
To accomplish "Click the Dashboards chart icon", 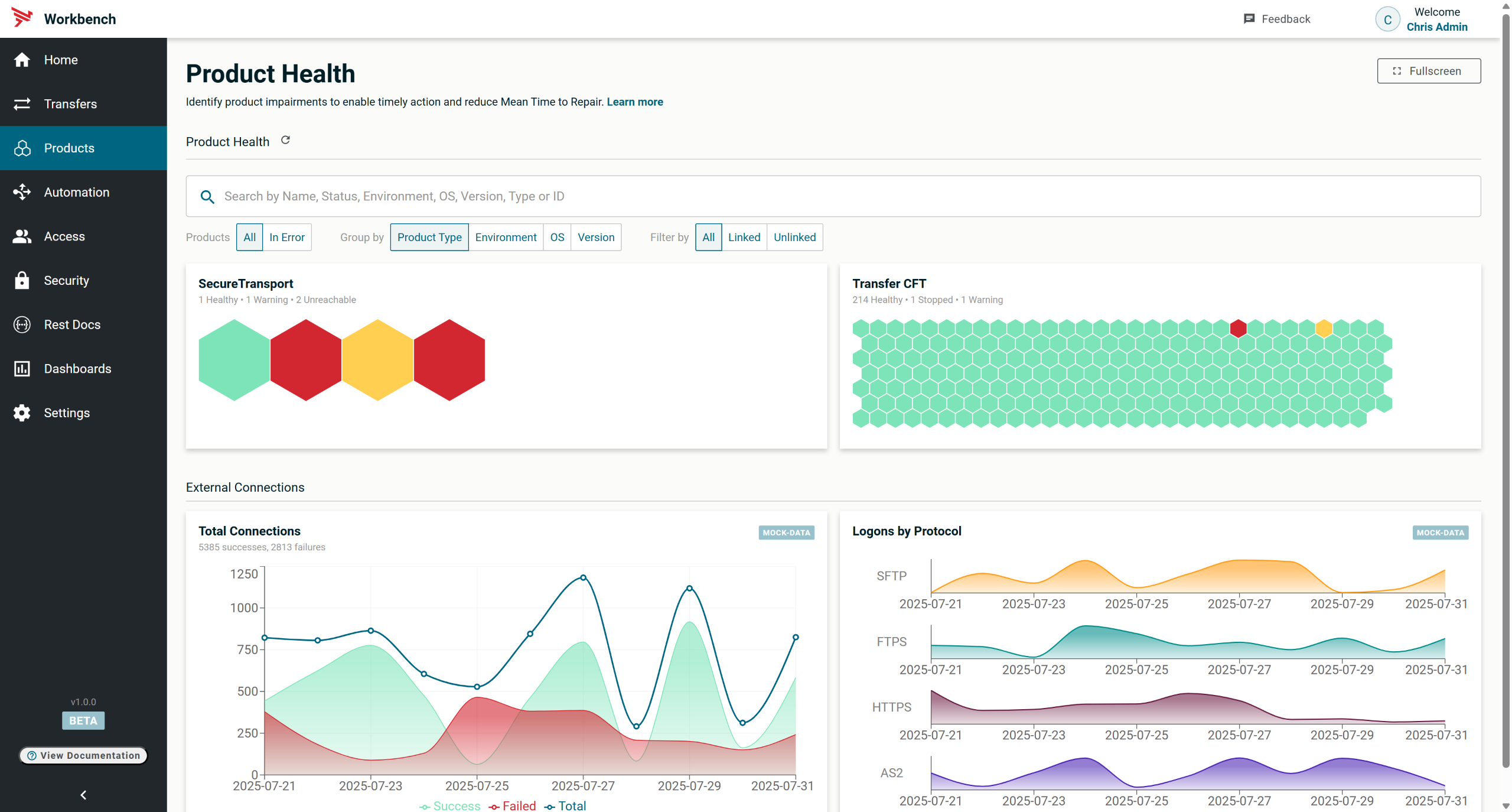I will (x=22, y=369).
